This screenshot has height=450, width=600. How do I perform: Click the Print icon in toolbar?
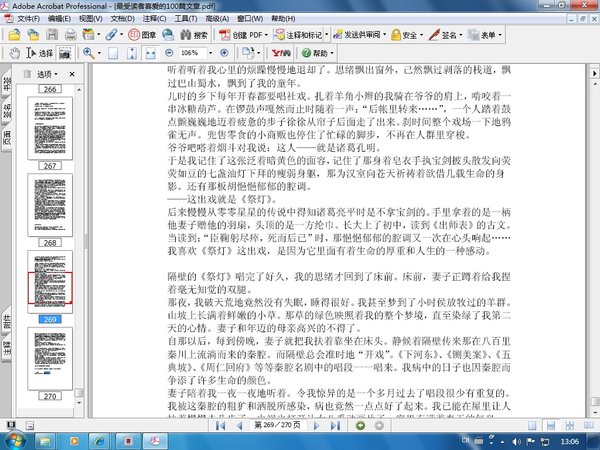[x=71, y=35]
